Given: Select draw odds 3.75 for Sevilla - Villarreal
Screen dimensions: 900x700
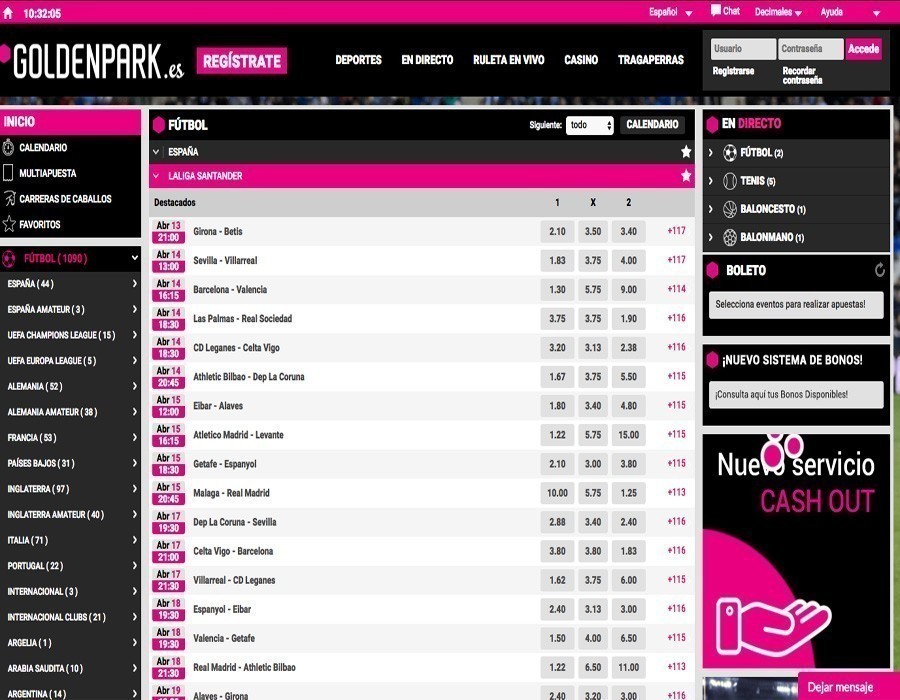Looking at the screenshot, I should (593, 260).
